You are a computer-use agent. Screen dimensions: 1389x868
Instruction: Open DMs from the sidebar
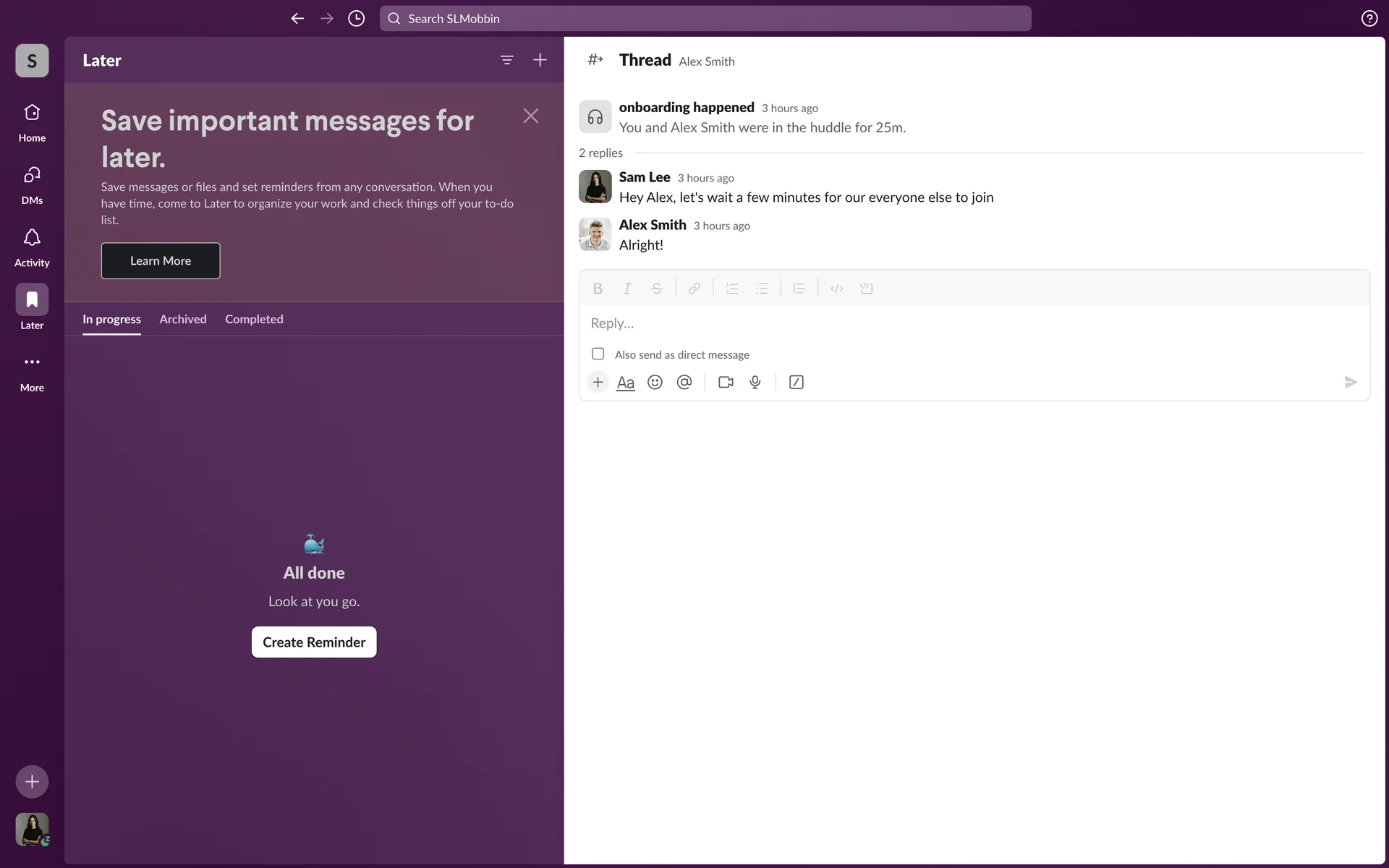(x=32, y=184)
